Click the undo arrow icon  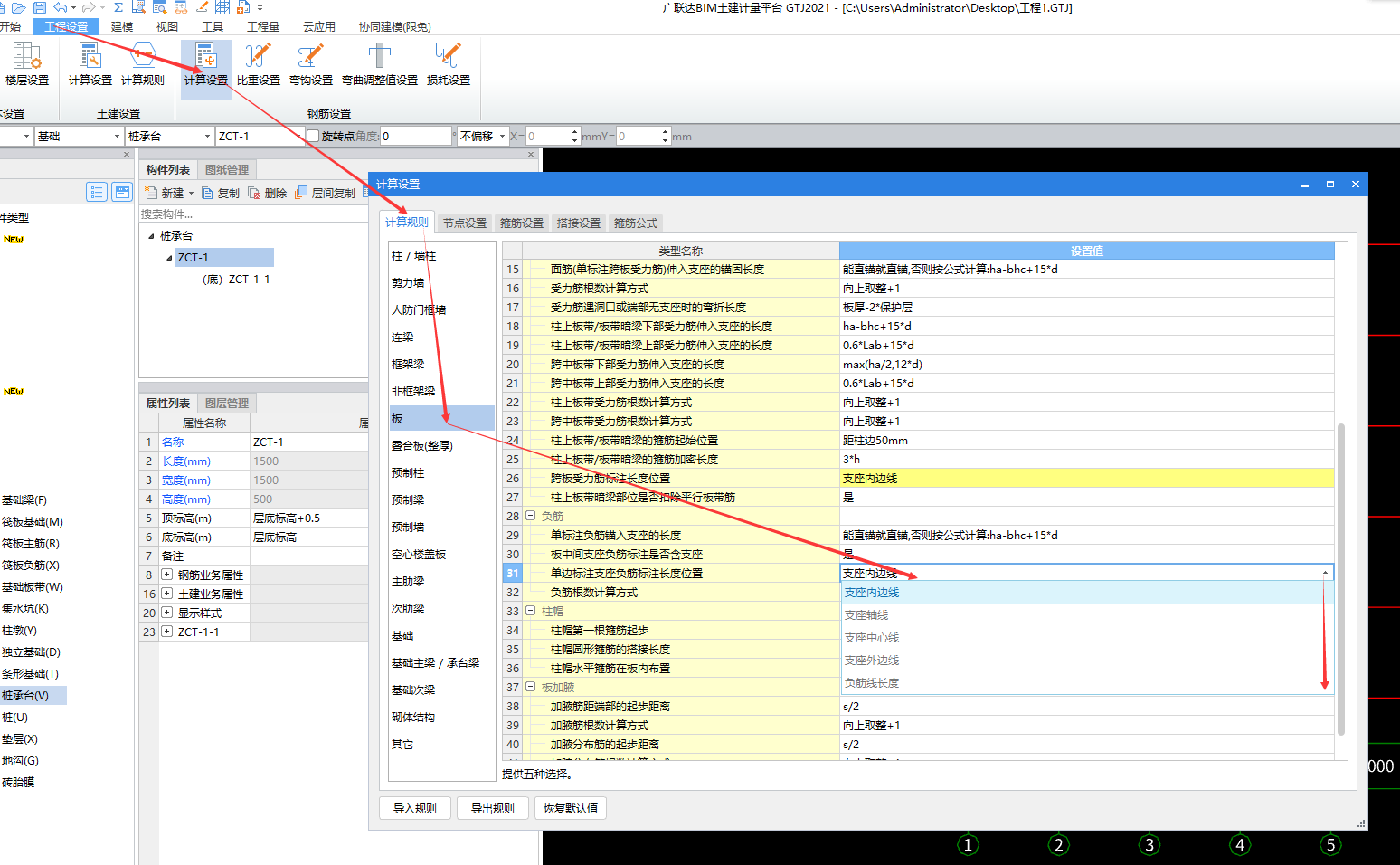(x=60, y=7)
